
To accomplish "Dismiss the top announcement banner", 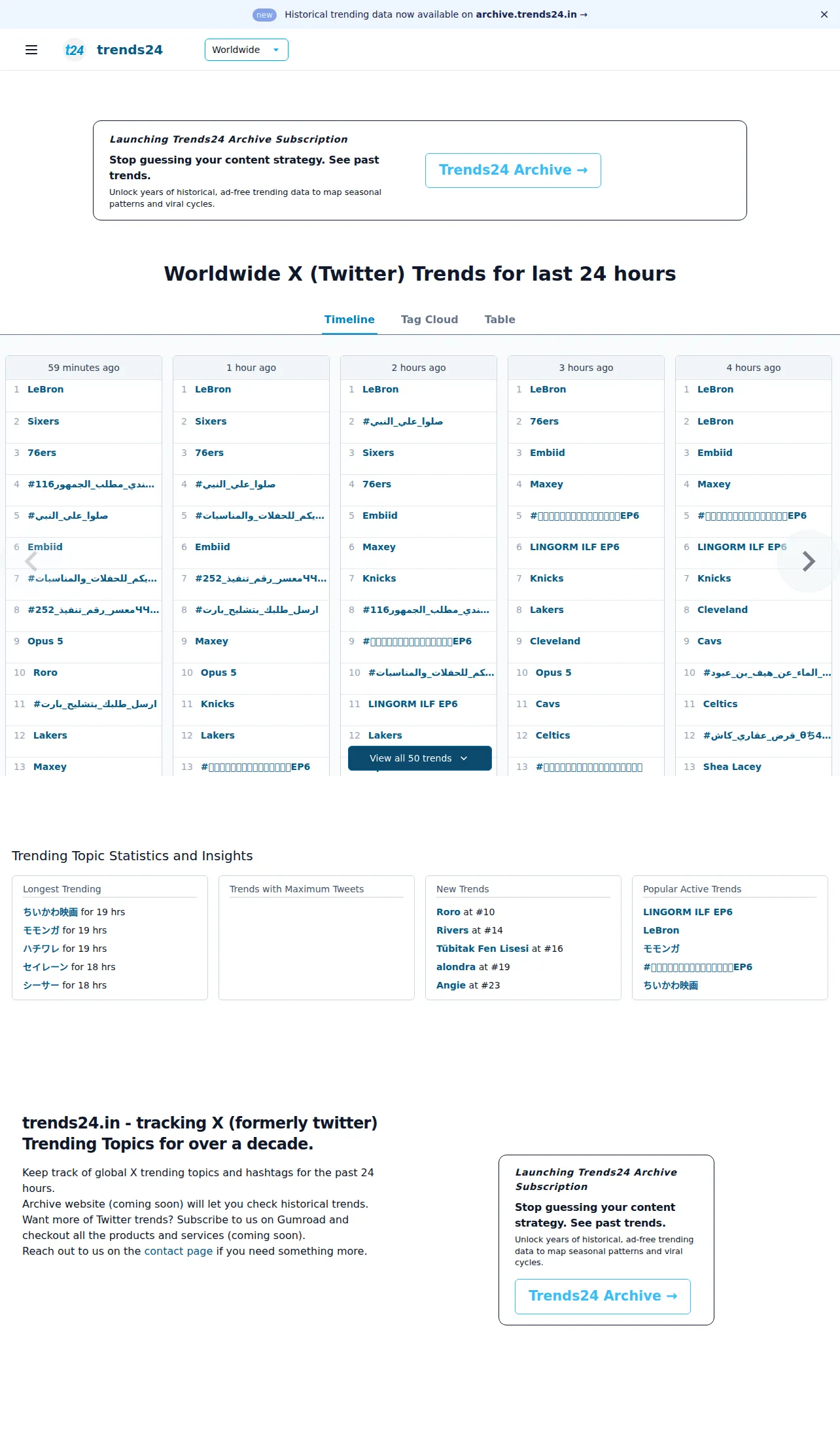I will [824, 14].
